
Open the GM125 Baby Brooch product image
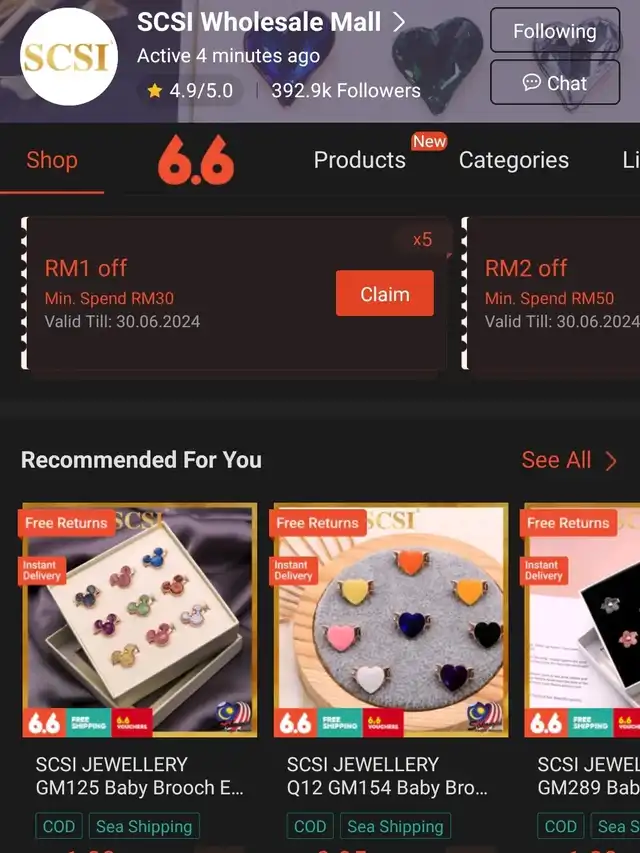pos(140,620)
